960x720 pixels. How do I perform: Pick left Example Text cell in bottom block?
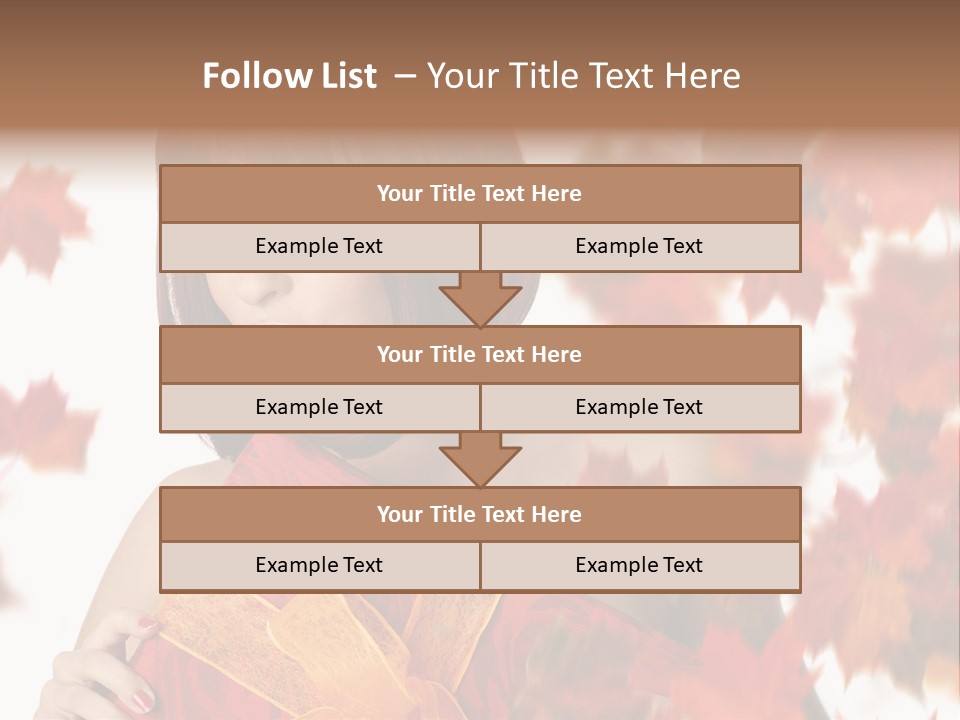[x=319, y=565]
